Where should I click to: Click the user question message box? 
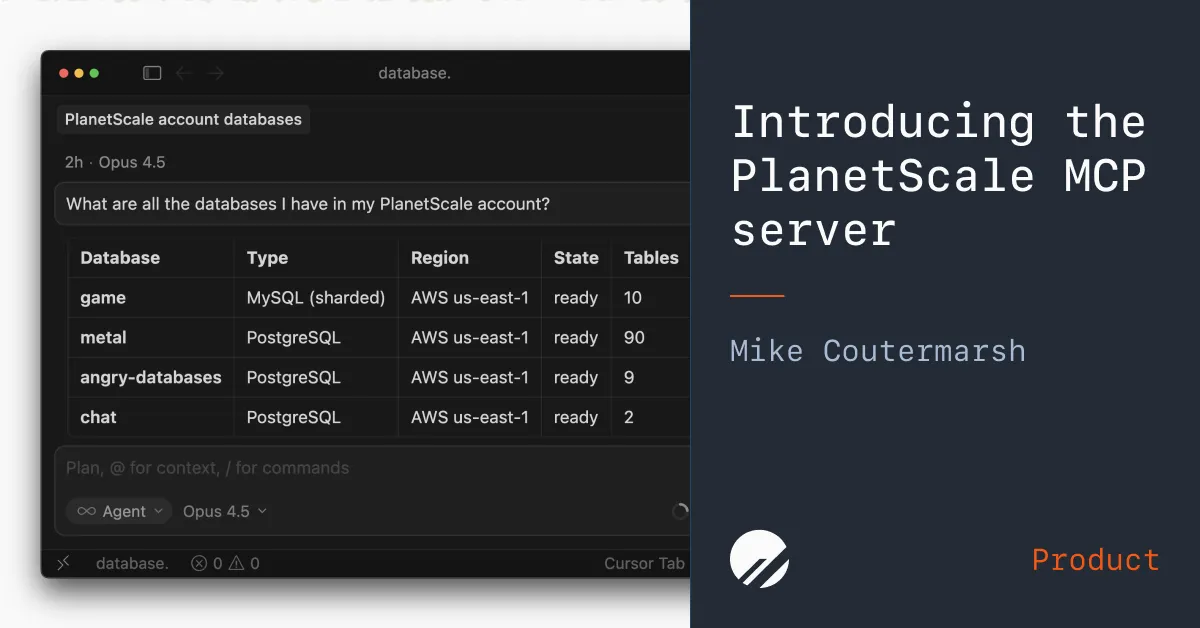[x=372, y=204]
